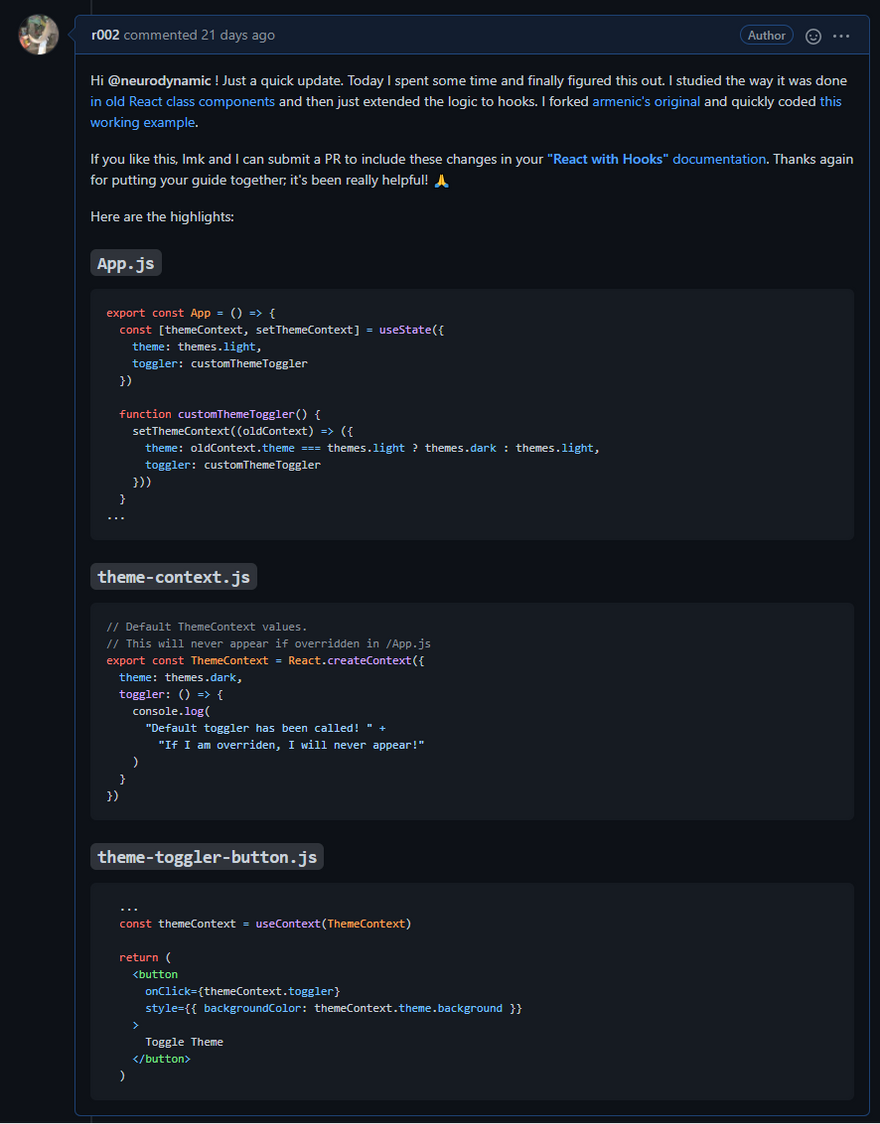Click the r002 user avatar
The image size is (880, 1124).
coord(38,34)
